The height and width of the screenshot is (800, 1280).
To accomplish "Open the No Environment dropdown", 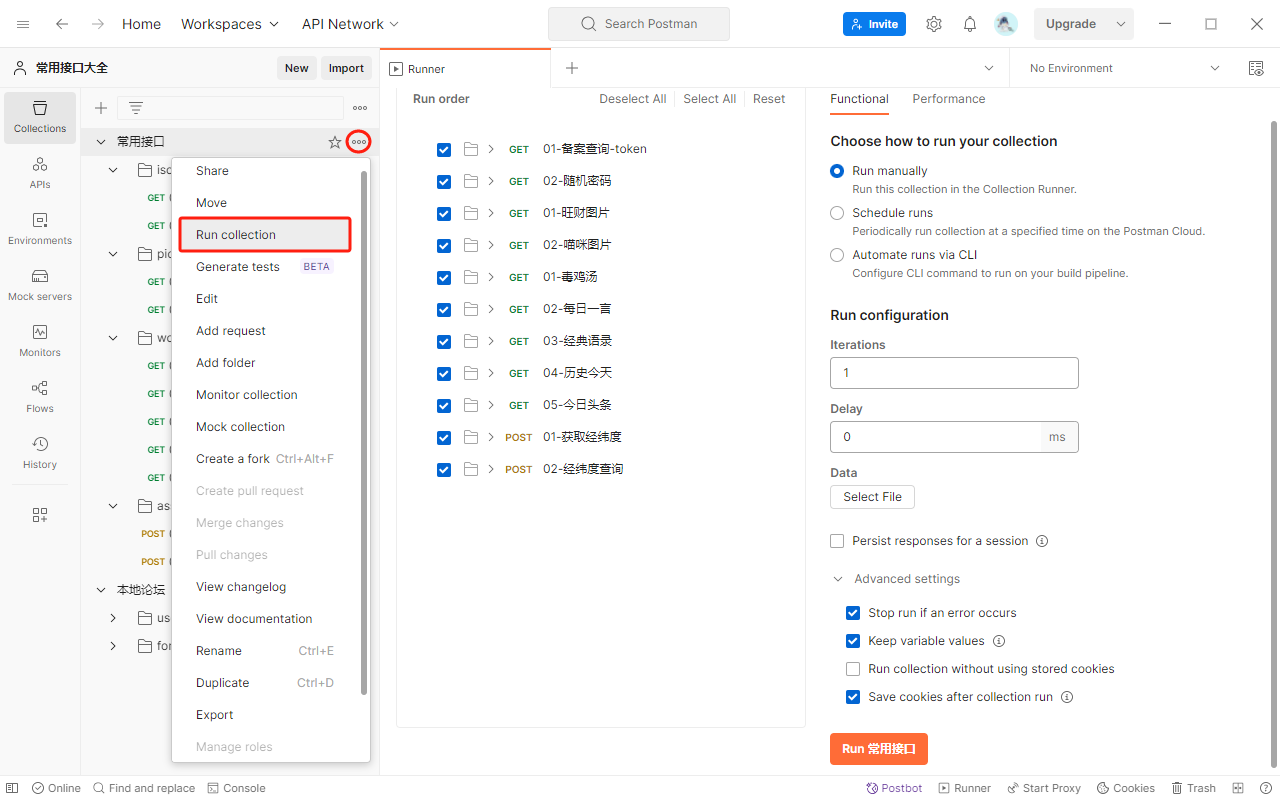I will (1124, 68).
